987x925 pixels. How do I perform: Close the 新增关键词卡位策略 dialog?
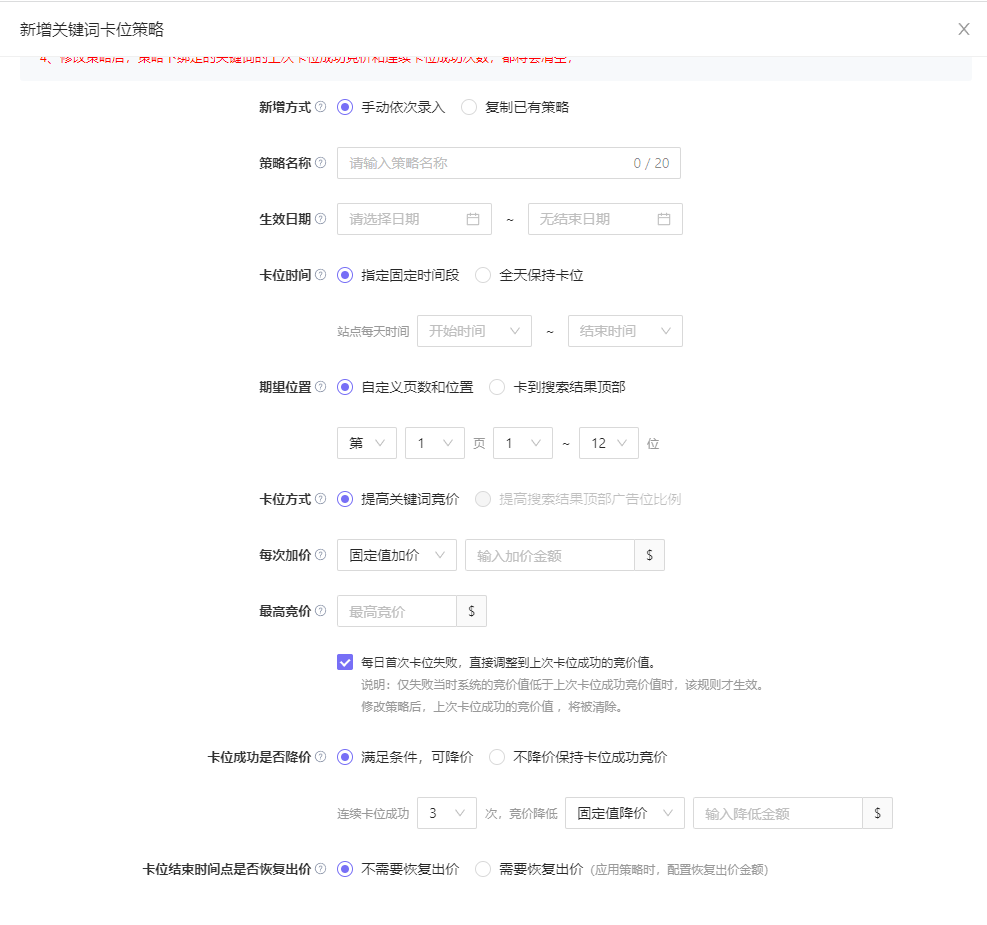963,29
